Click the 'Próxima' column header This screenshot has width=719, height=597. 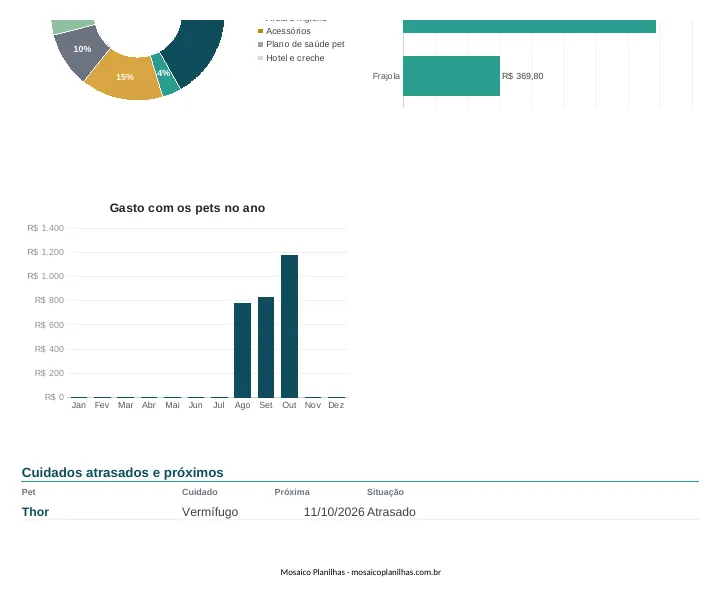[292, 492]
